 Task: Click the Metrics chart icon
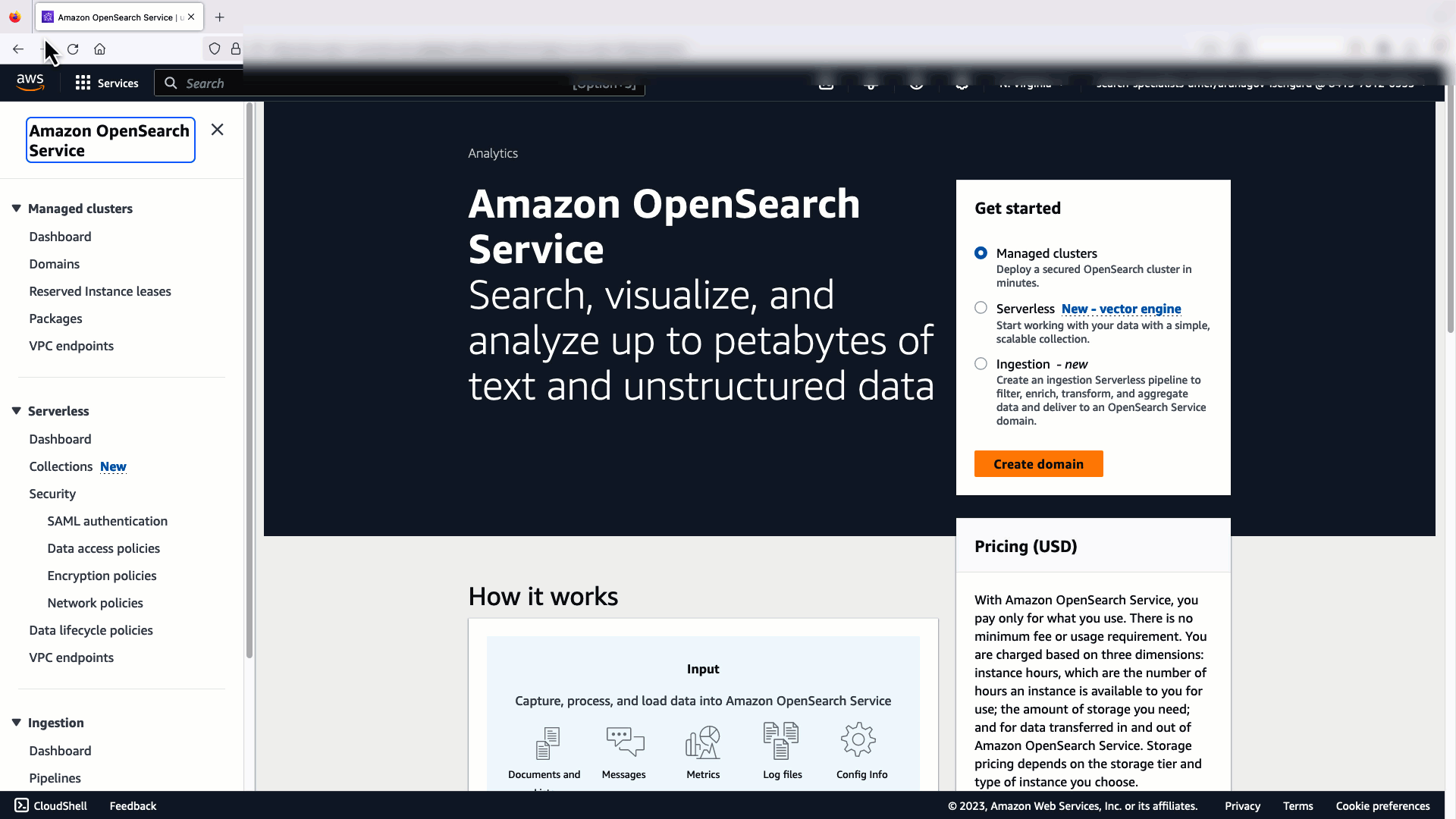(702, 742)
